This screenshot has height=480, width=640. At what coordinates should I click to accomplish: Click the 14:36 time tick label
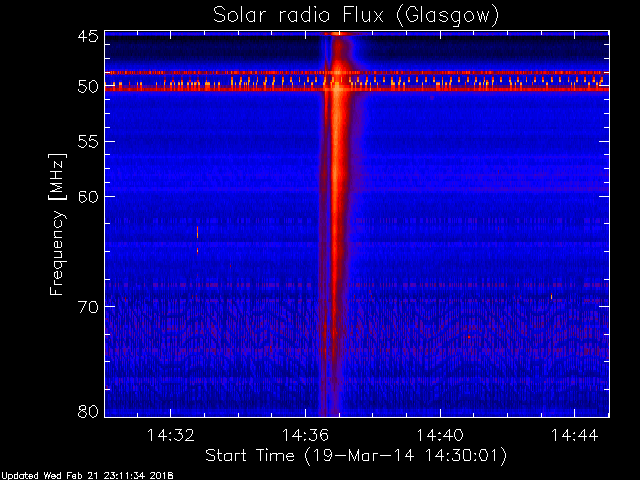(305, 435)
